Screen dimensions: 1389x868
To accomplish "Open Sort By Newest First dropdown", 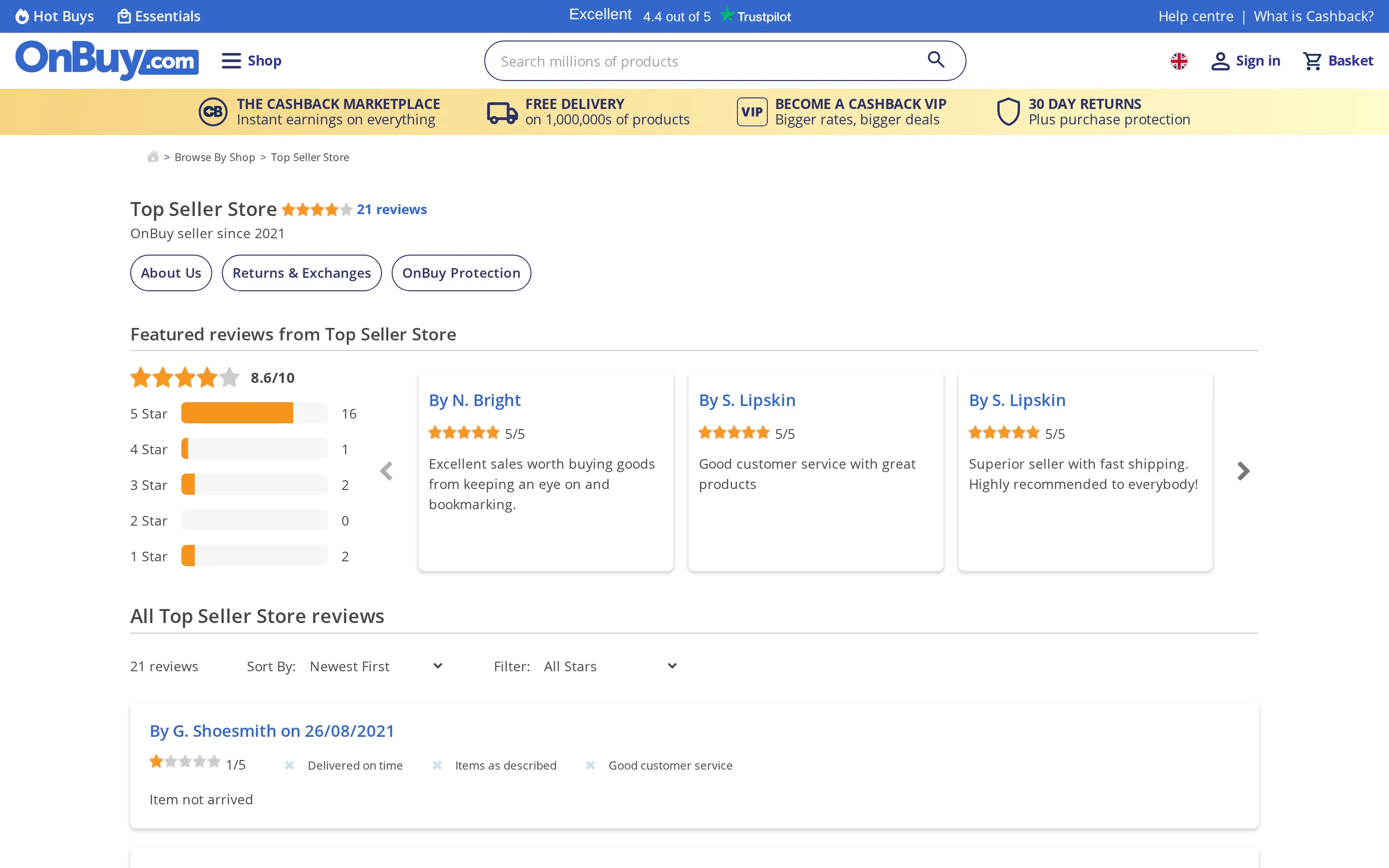I will [376, 666].
